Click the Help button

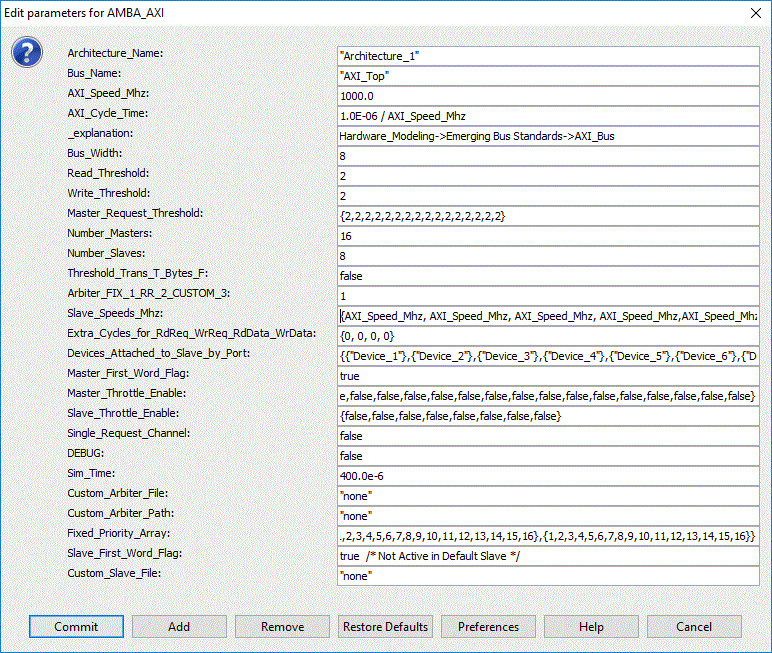click(591, 626)
